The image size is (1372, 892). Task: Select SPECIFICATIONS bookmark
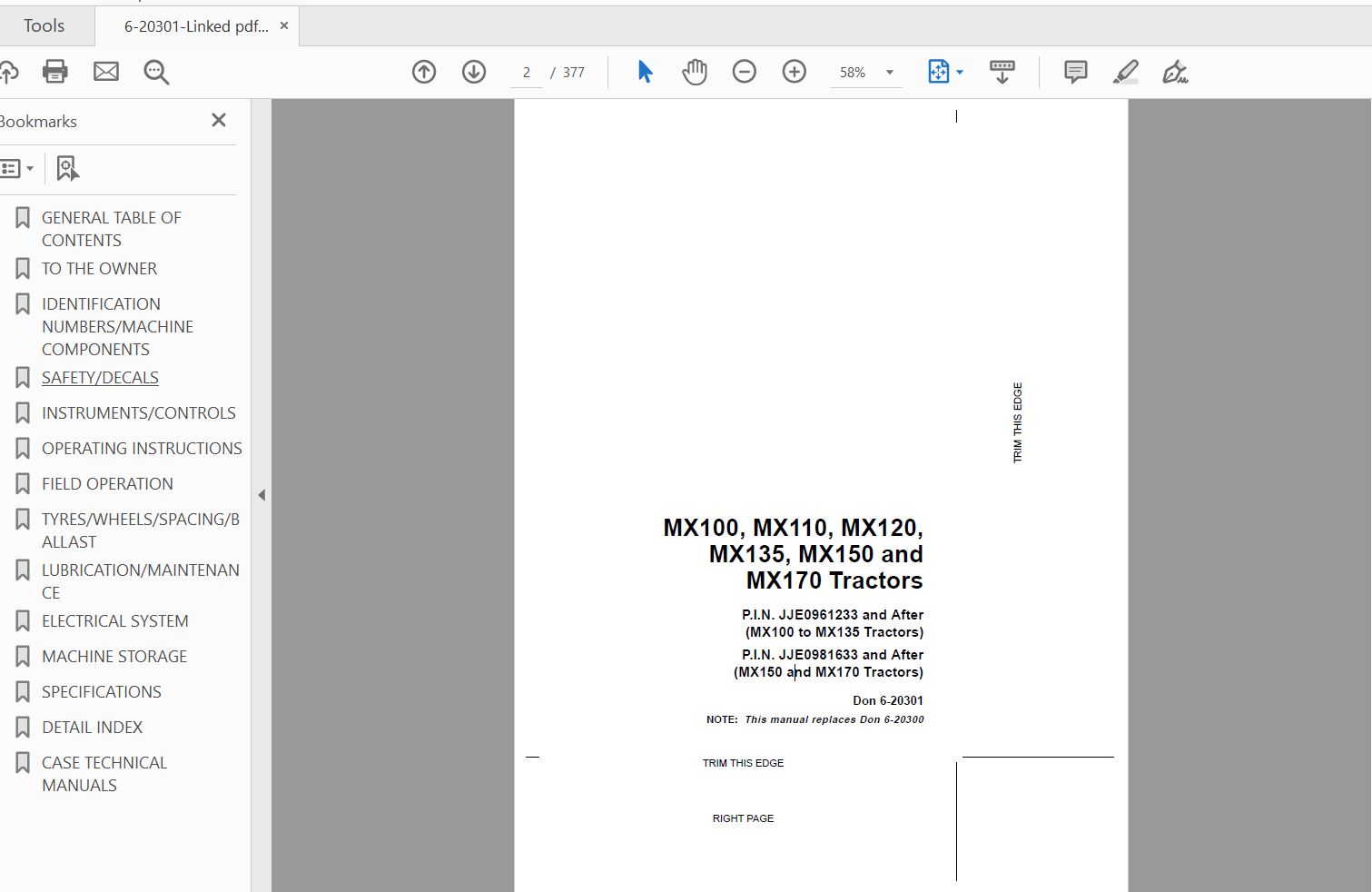tap(102, 692)
